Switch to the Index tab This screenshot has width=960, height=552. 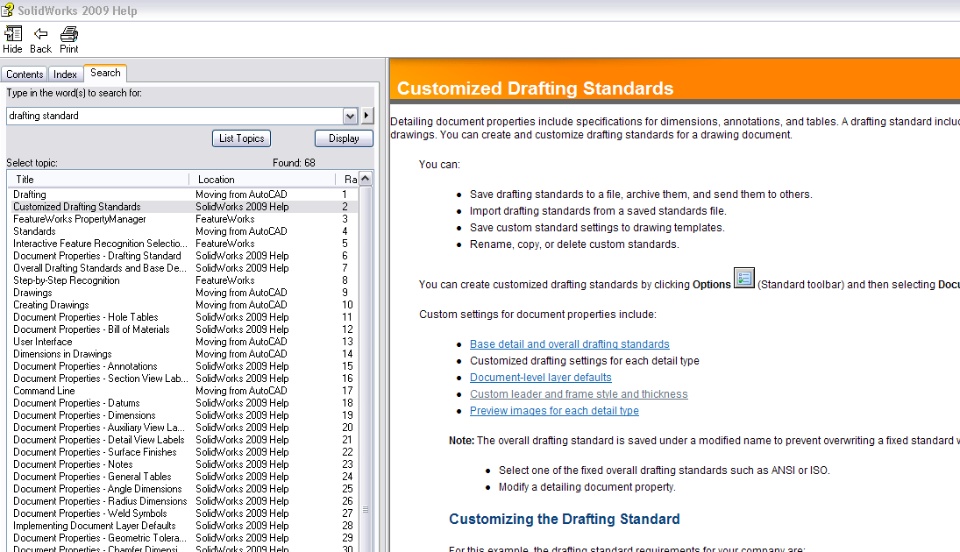[x=65, y=74]
